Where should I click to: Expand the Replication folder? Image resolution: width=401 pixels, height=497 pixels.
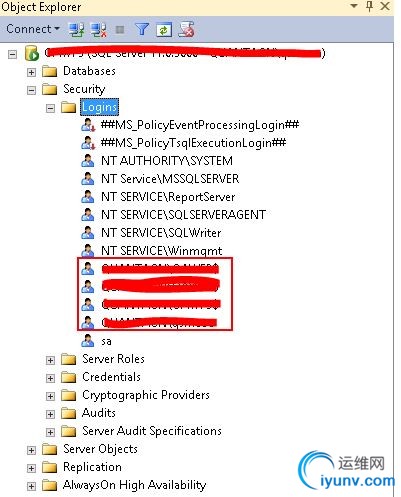[x=31, y=468]
